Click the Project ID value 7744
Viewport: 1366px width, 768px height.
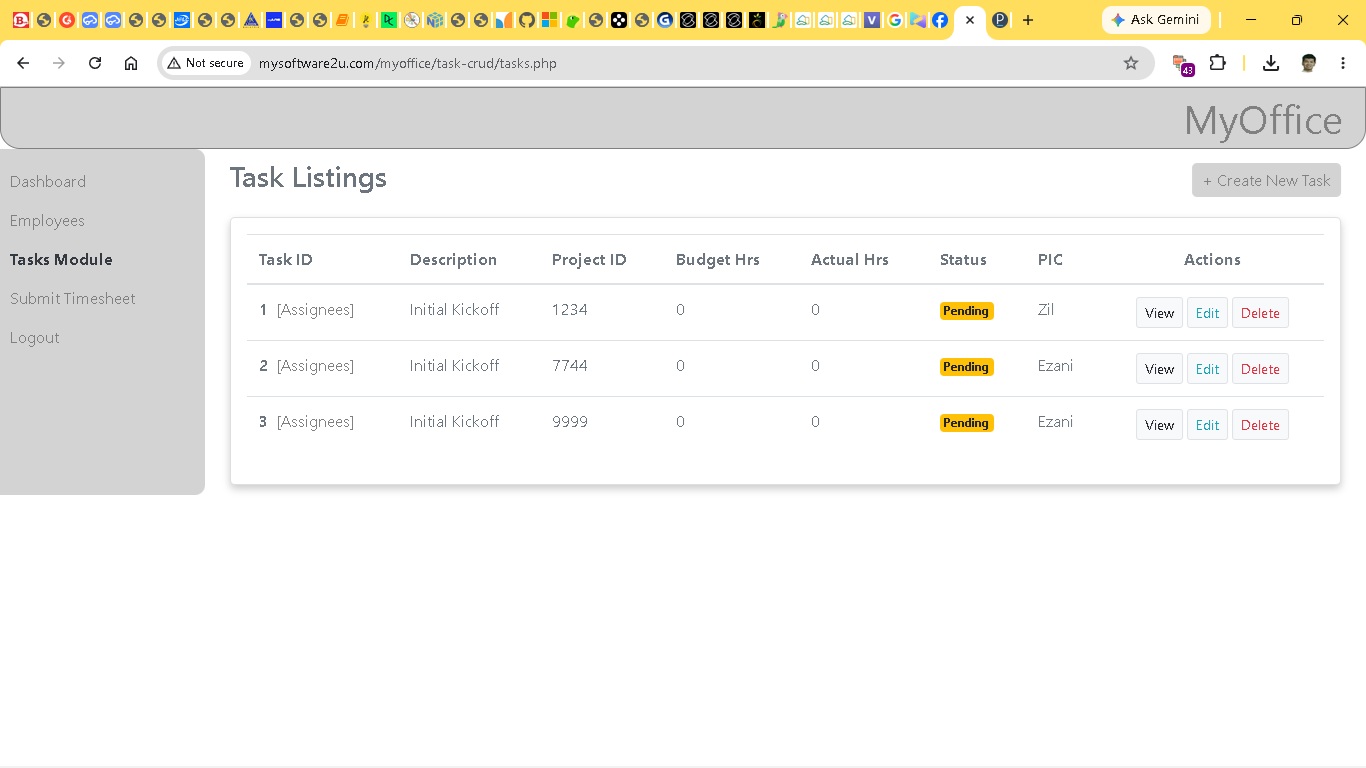[x=570, y=366]
